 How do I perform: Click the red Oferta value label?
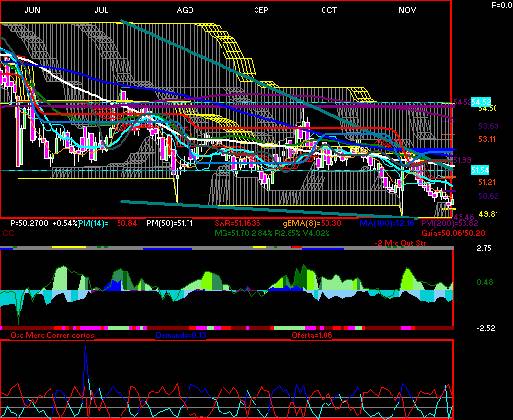[312, 335]
